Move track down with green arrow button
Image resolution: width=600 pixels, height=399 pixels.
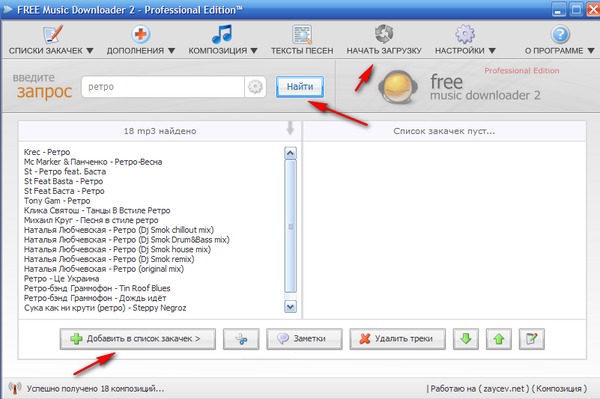466,339
